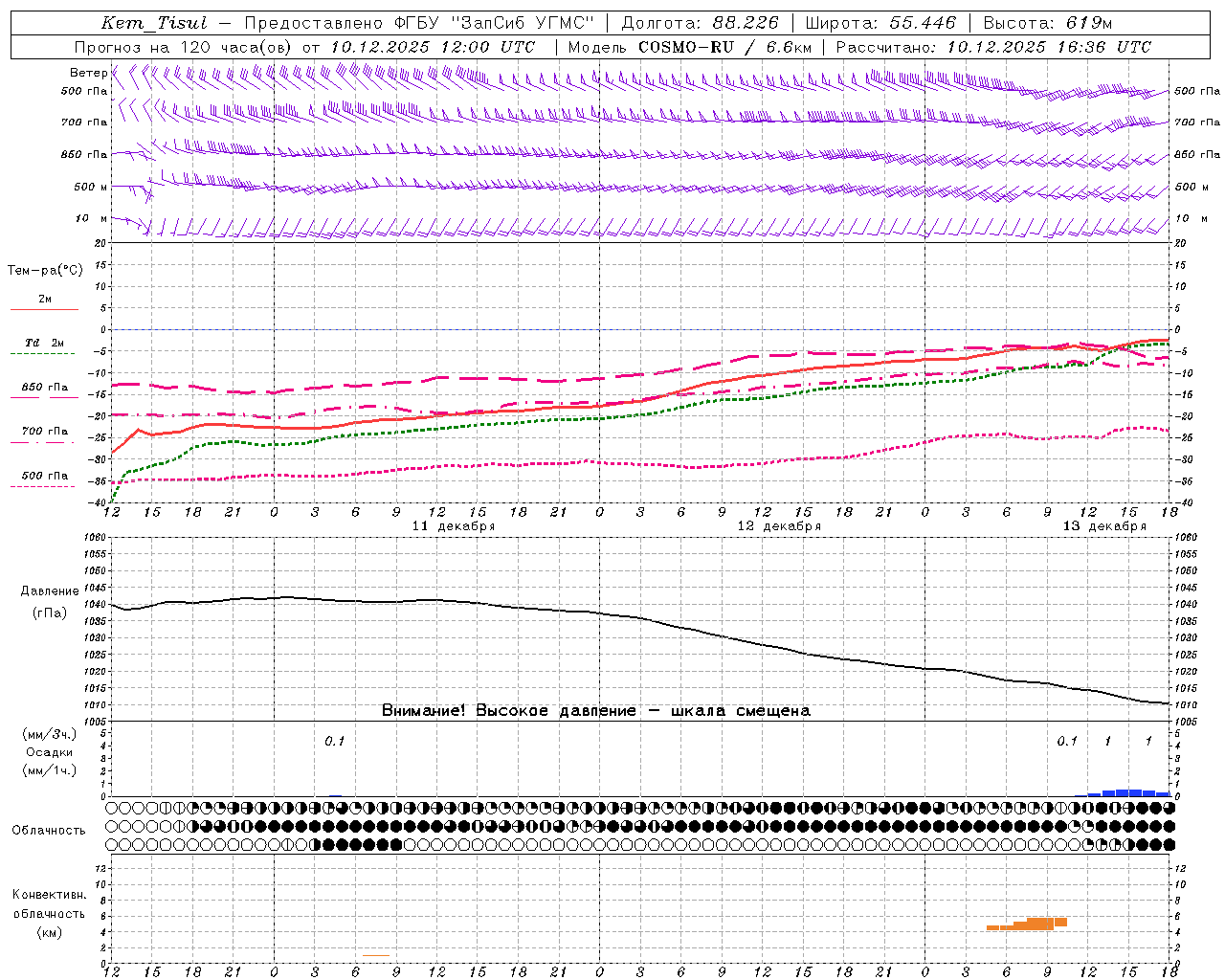Click the (мм/1ч.) precipitation unit label

pyautogui.click(x=50, y=770)
